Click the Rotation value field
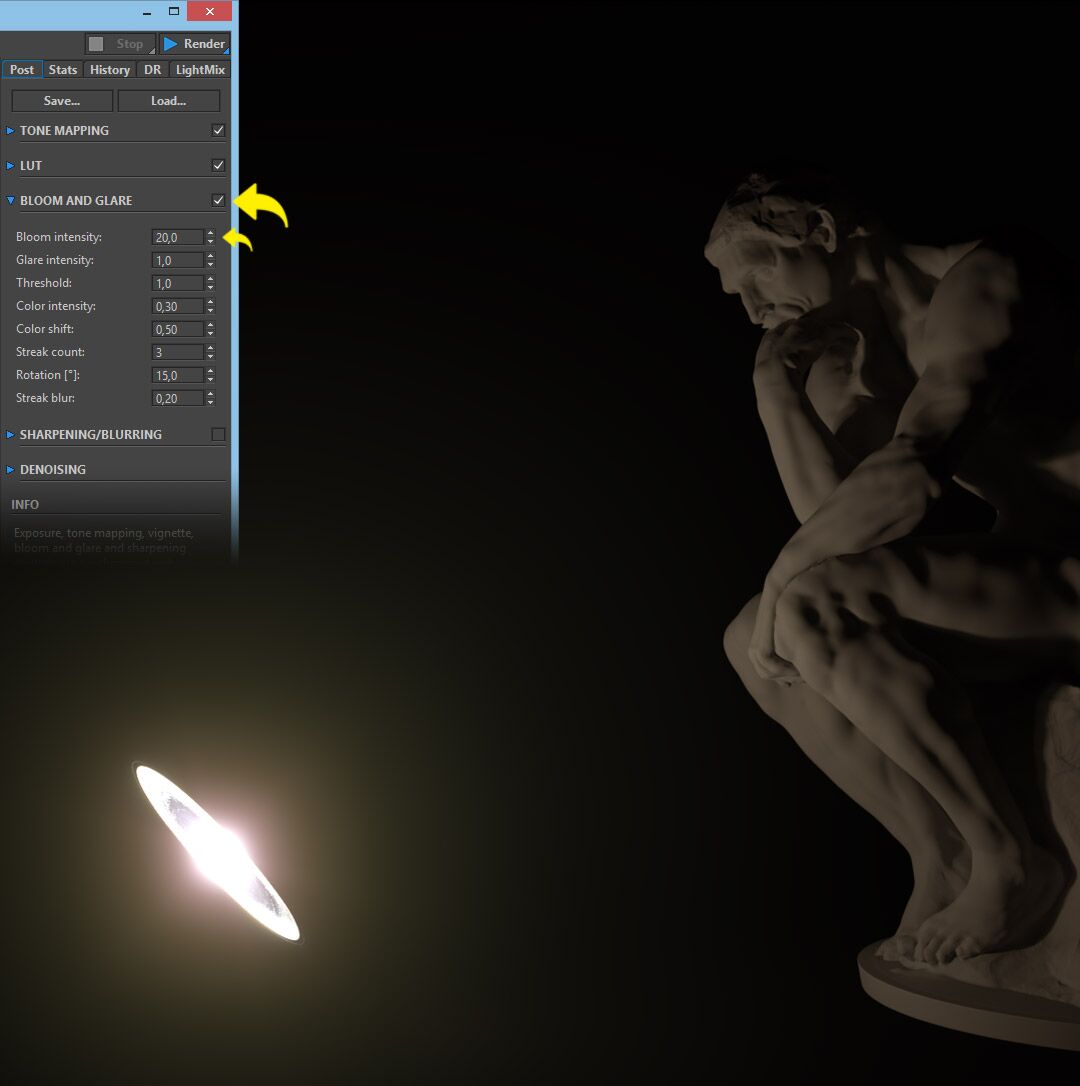Image resolution: width=1080 pixels, height=1086 pixels. pos(177,375)
